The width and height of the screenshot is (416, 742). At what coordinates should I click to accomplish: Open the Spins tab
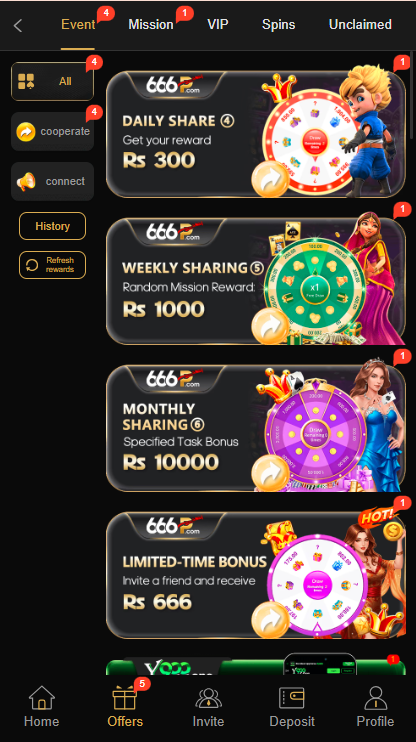[279, 25]
